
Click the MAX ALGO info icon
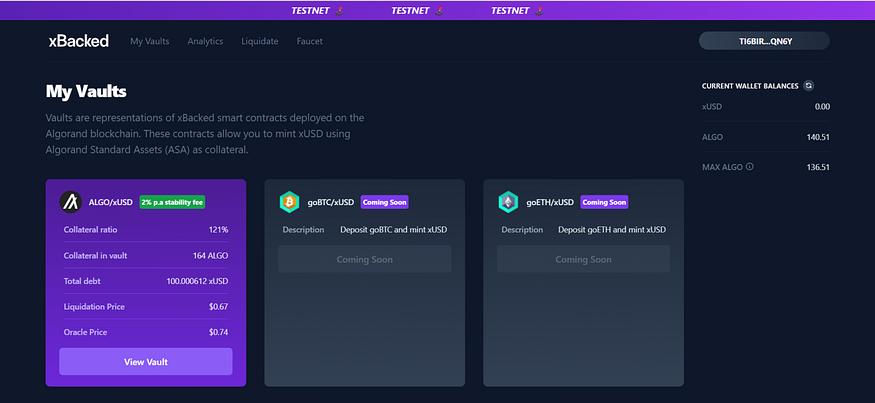click(750, 166)
